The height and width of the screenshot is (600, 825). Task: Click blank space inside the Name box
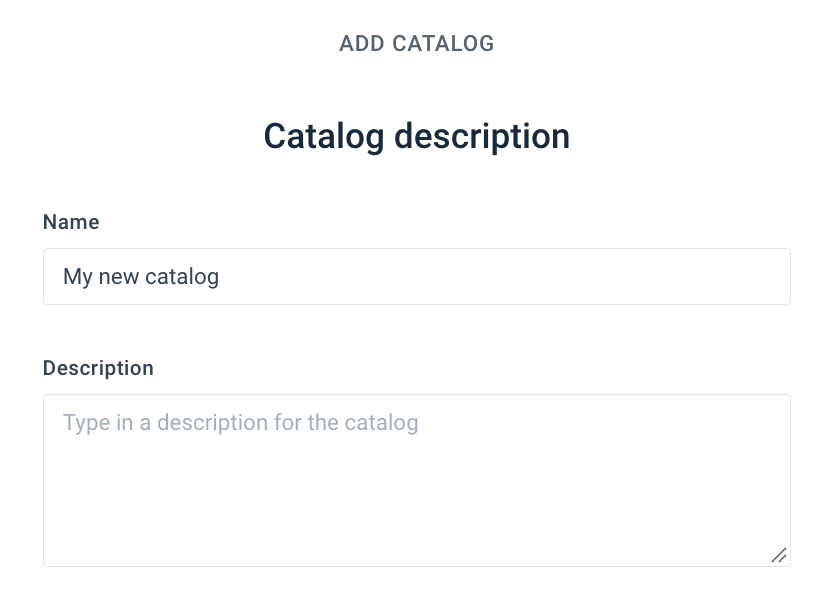tap(505, 276)
